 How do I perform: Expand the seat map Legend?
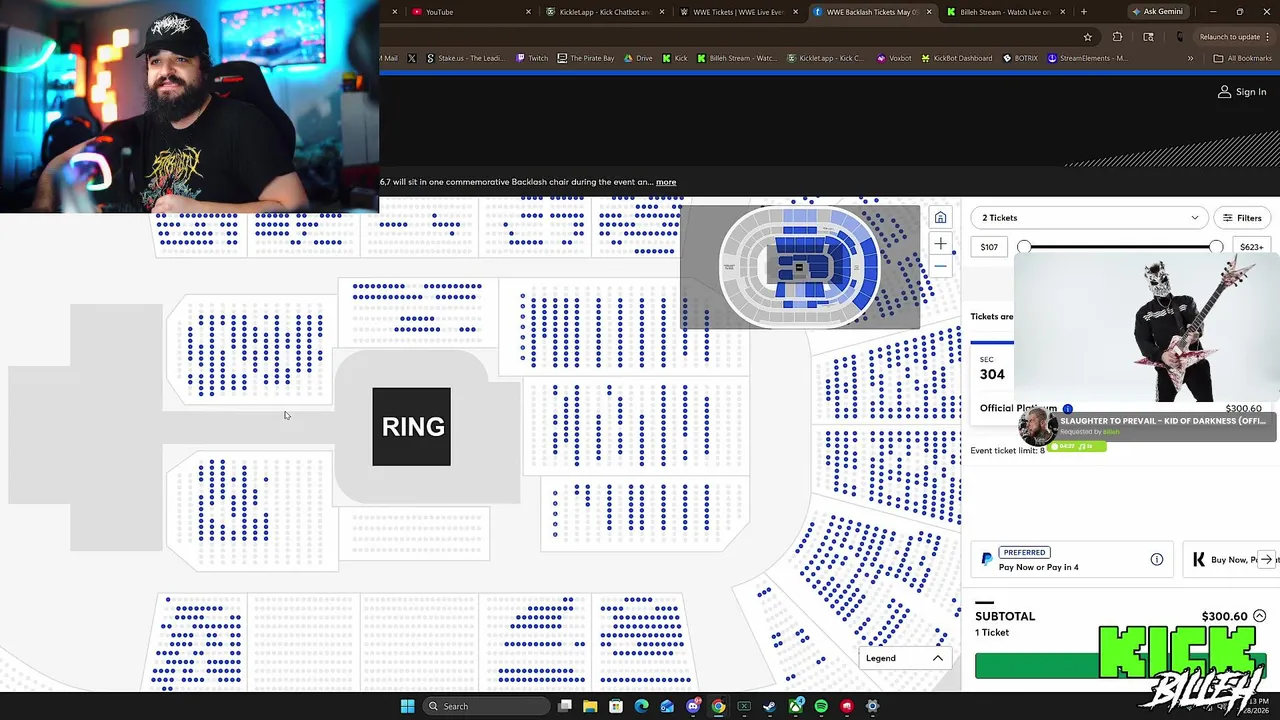coord(905,658)
